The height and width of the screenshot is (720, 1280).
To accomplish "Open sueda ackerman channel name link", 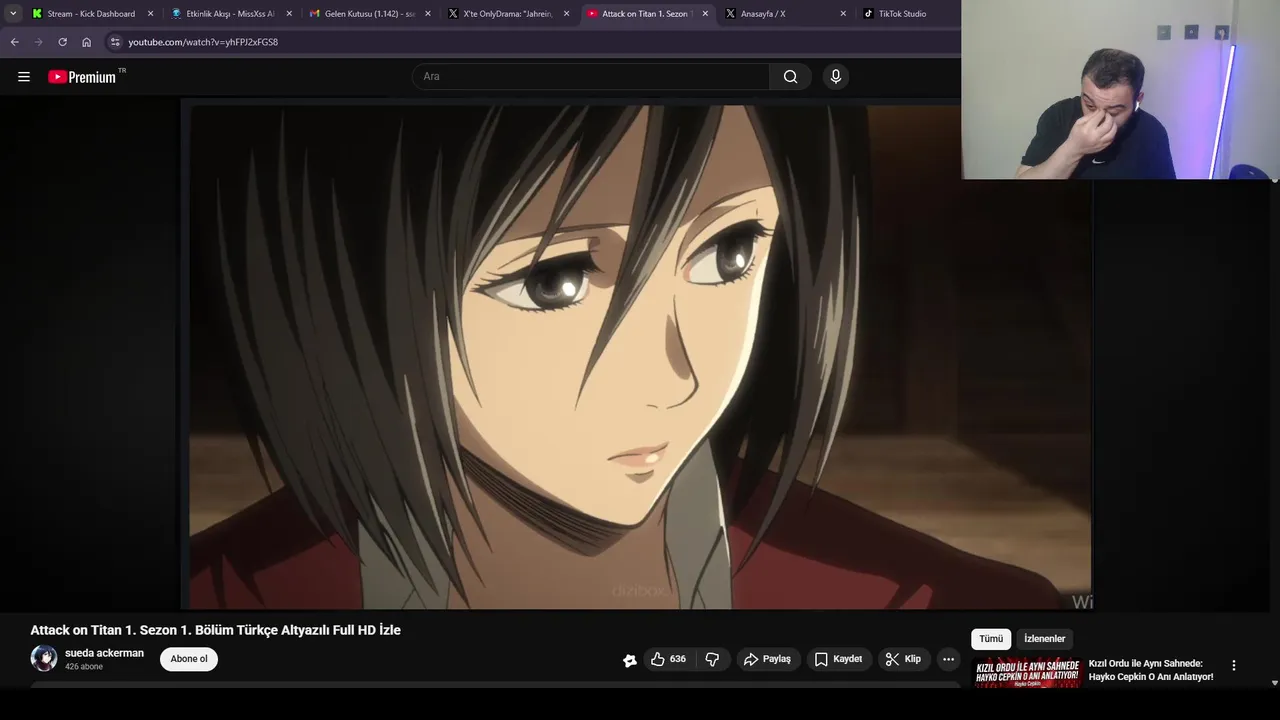I will point(104,653).
